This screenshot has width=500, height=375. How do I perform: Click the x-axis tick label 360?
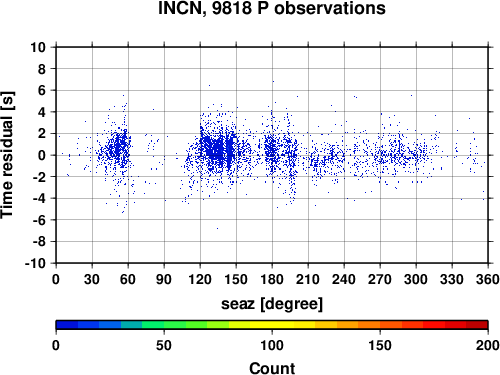488,279
